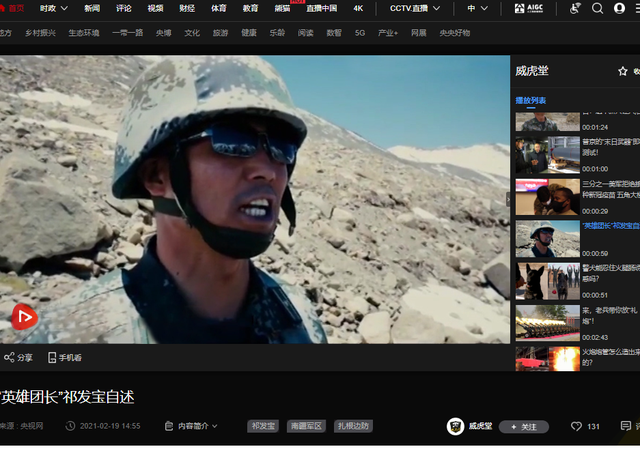Open the search magnifier icon
Screen dimensions: 640x449
coord(598,8)
